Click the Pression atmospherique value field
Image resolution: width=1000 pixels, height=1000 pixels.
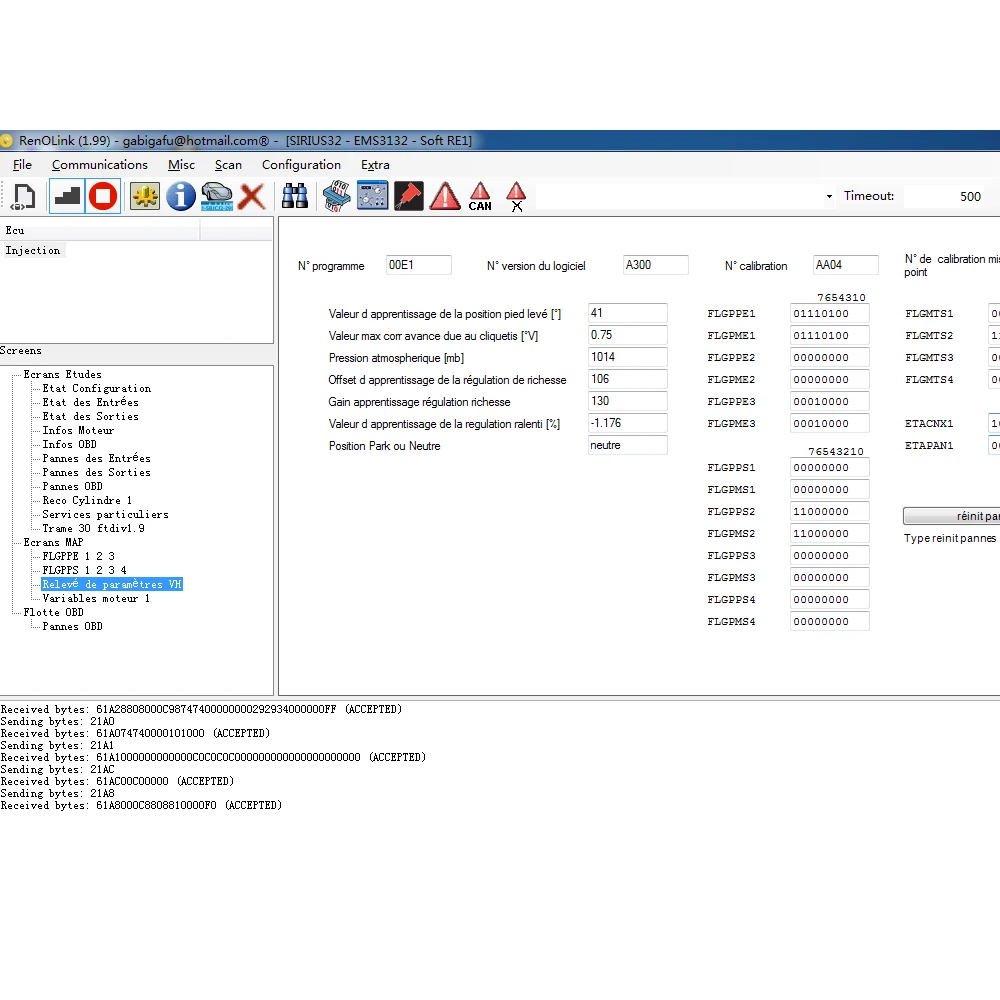coord(627,357)
